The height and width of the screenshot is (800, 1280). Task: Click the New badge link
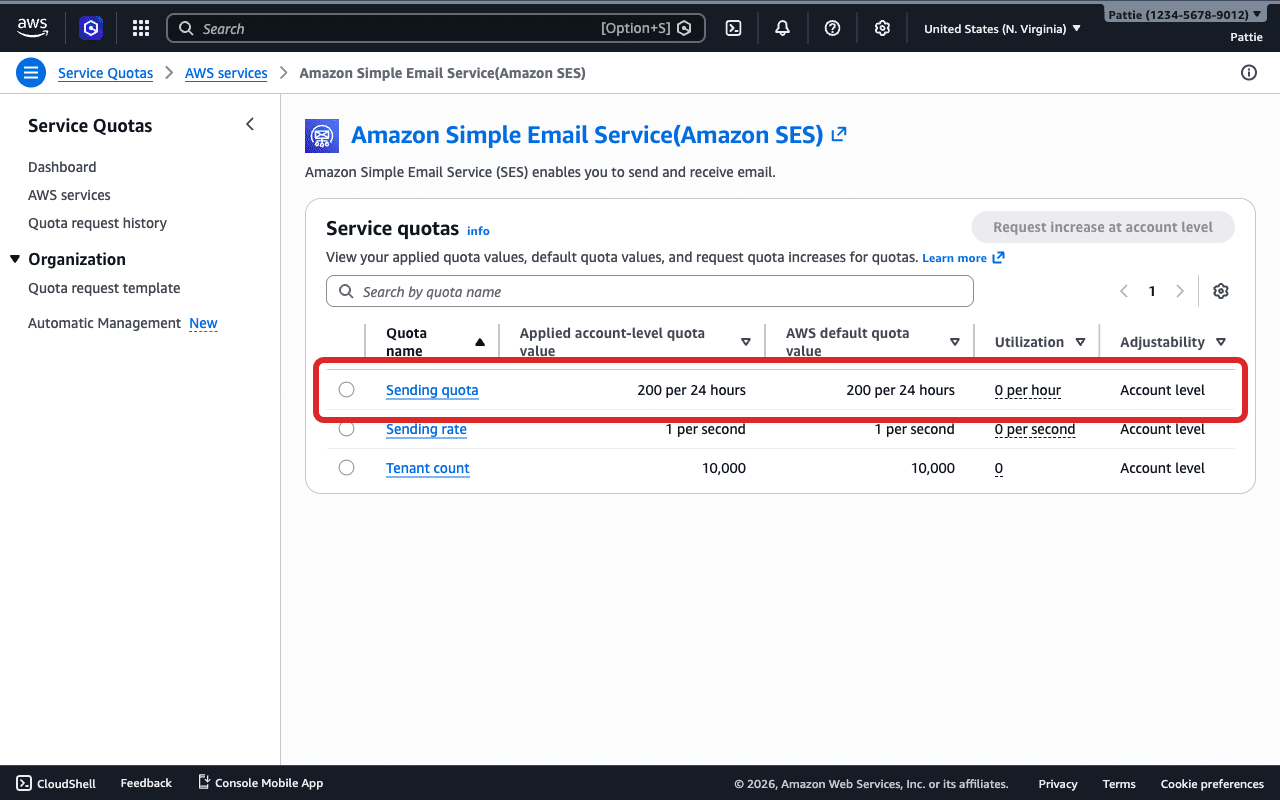coord(203,323)
